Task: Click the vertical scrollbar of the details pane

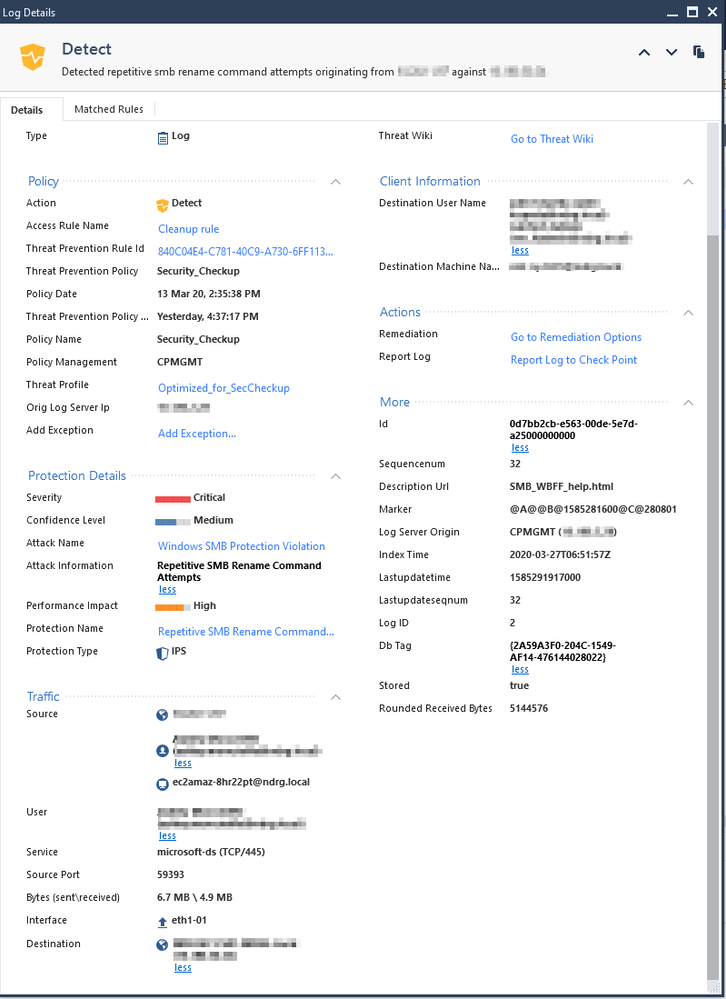Action: pyautogui.click(x=713, y=605)
